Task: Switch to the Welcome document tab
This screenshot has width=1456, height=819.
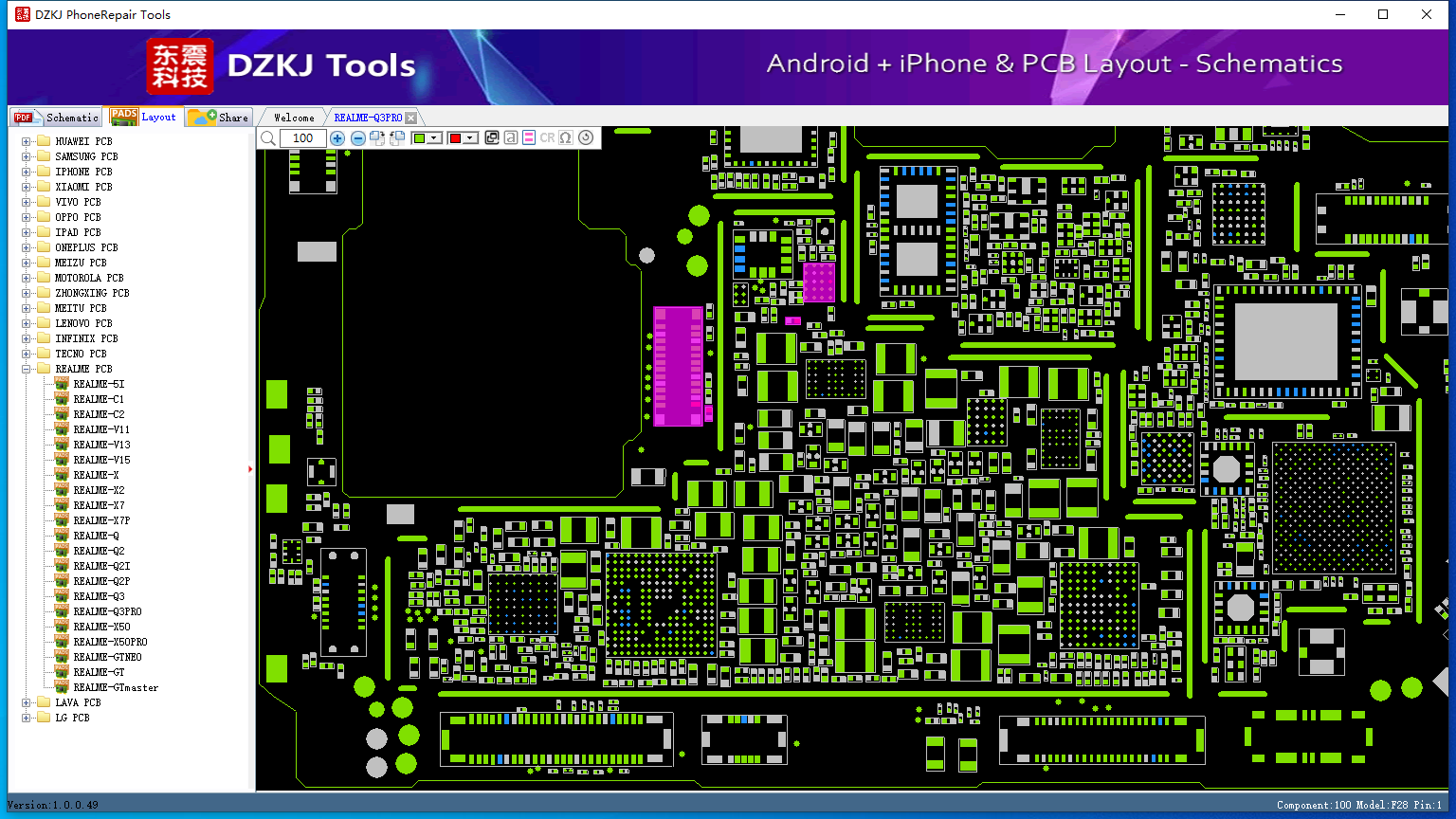Action: (294, 118)
